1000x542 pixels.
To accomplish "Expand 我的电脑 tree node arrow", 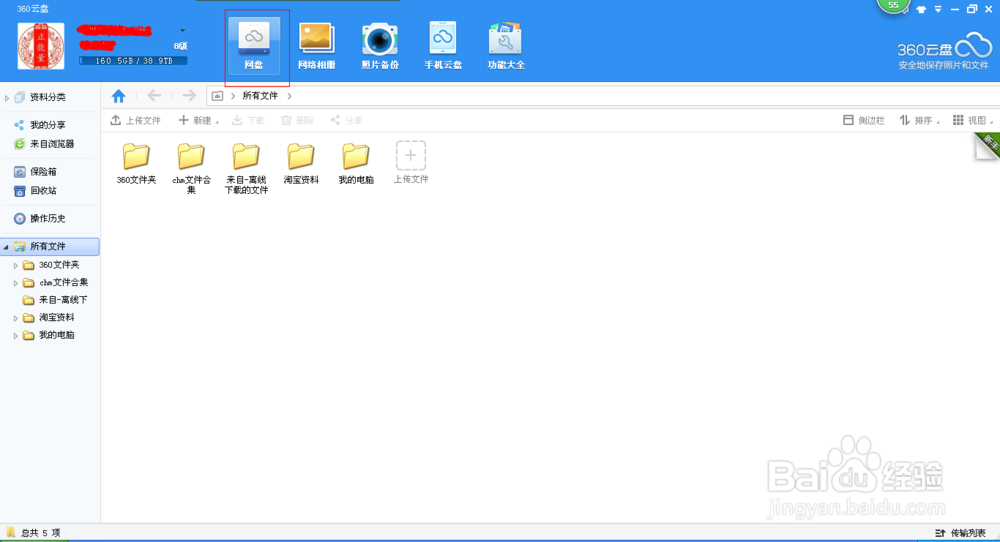I will point(16,335).
